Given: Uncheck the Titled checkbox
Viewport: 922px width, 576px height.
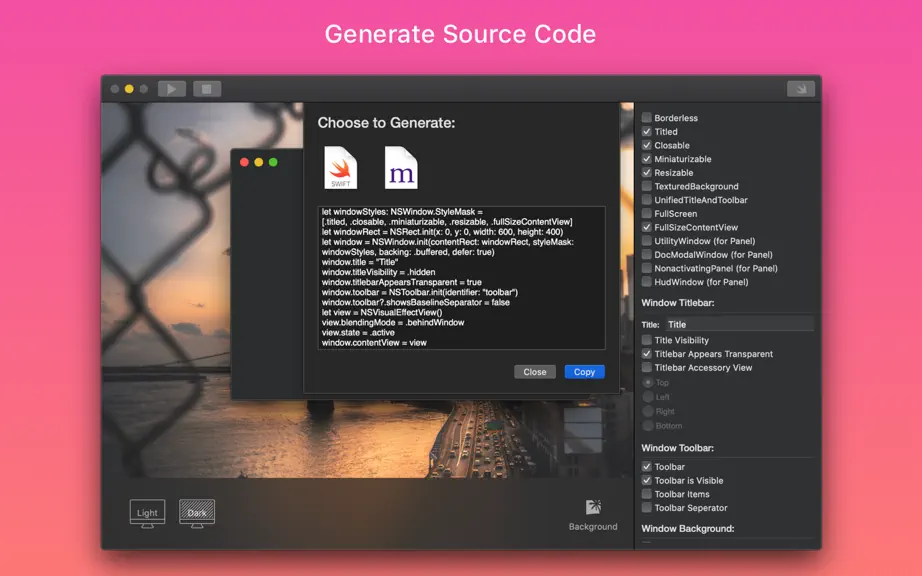Looking at the screenshot, I should [647, 132].
